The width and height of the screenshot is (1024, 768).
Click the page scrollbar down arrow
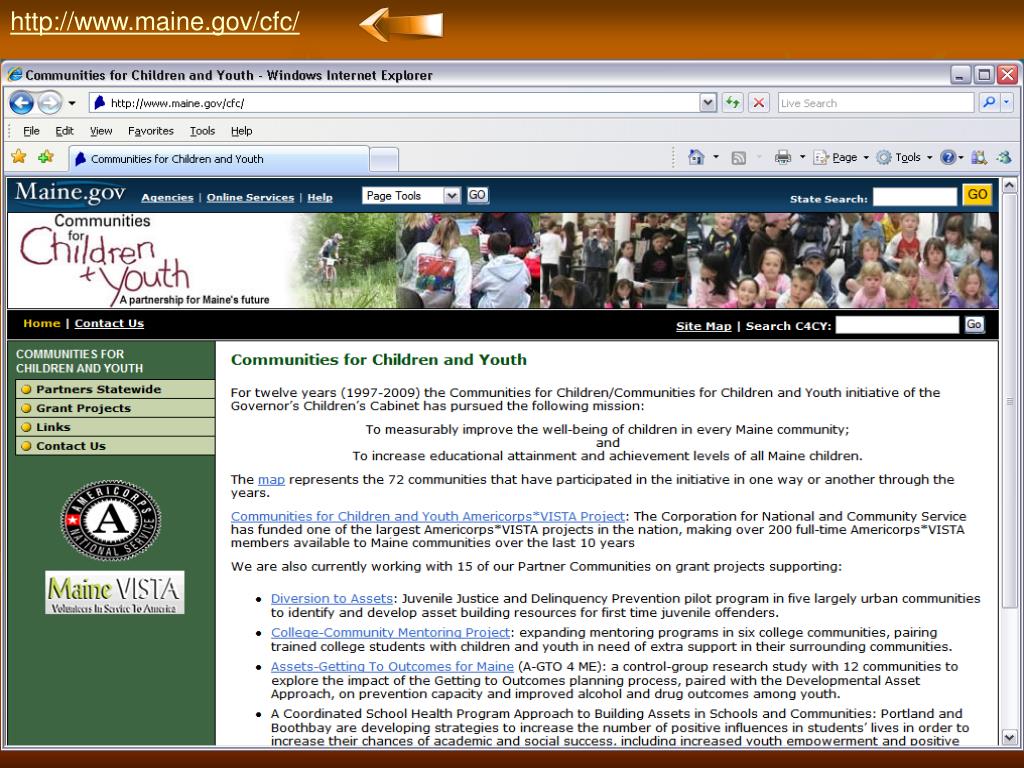point(1009,738)
